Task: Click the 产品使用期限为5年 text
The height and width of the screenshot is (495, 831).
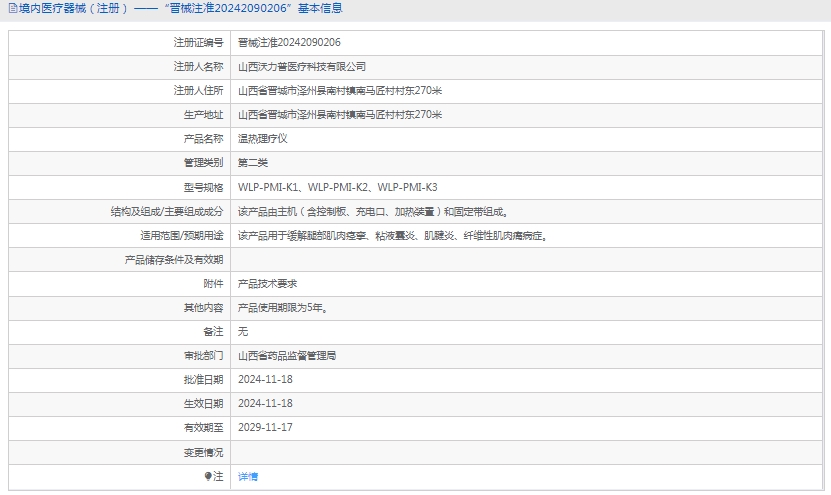Action: tap(282, 308)
